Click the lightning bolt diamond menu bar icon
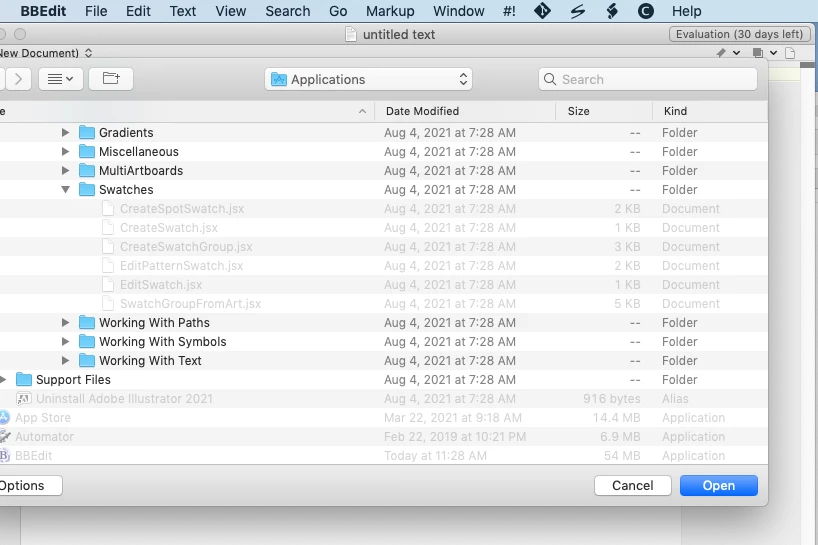 click(x=612, y=11)
